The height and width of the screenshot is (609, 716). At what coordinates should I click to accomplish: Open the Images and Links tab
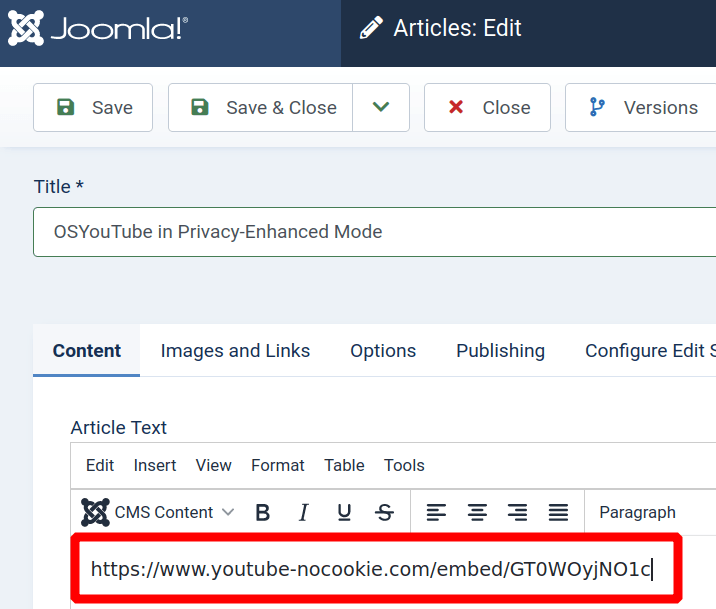[x=235, y=351]
